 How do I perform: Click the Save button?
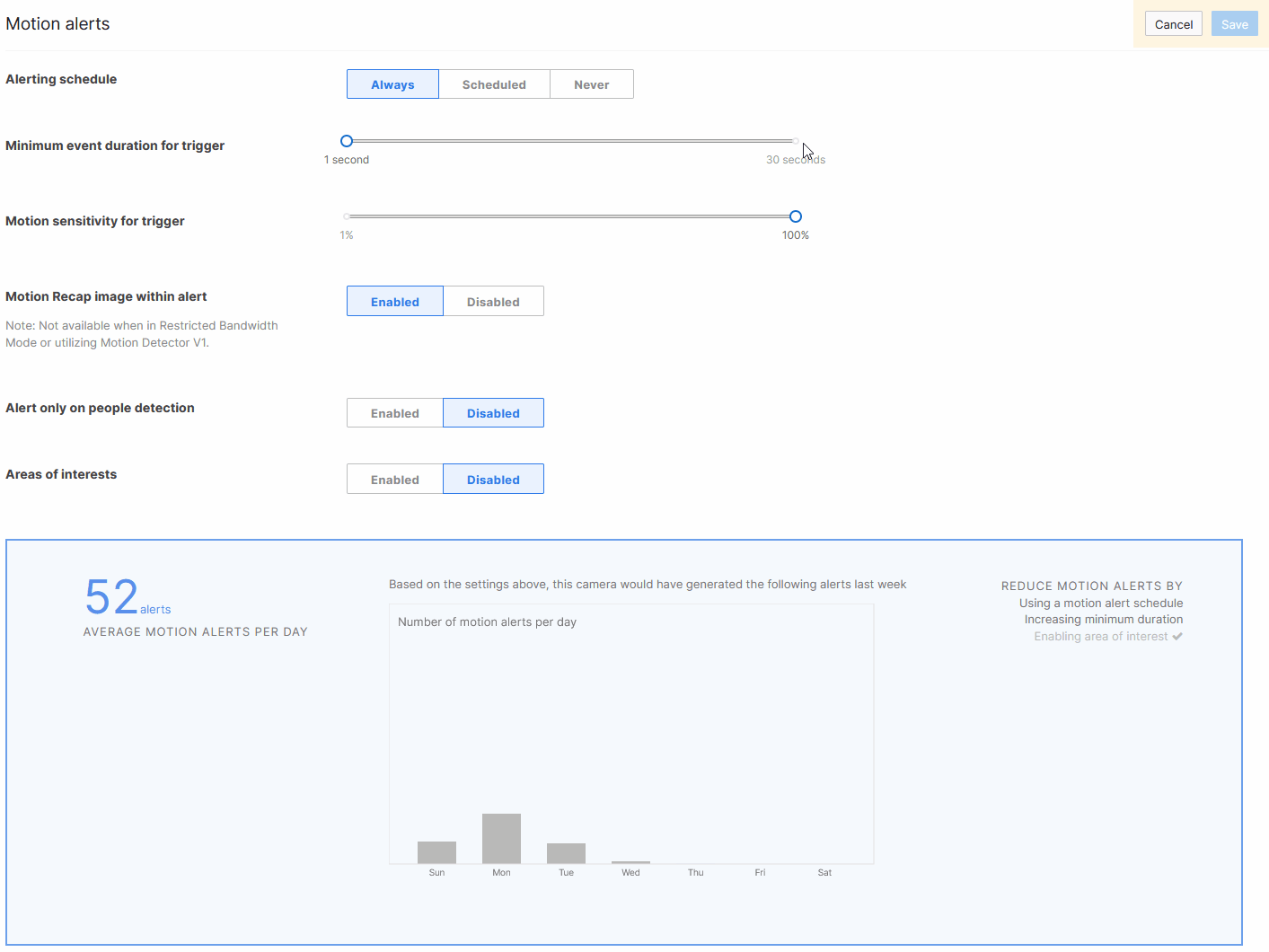pos(1235,24)
